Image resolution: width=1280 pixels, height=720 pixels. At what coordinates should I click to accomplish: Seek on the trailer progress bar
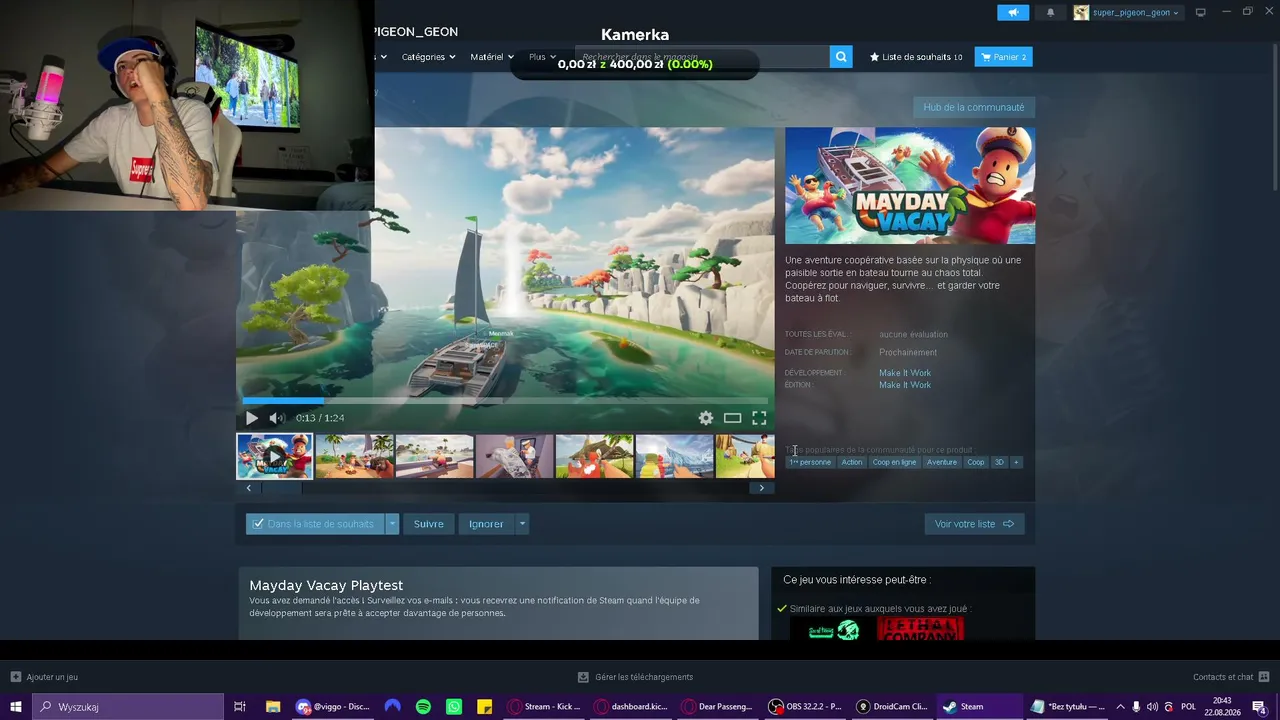click(x=505, y=401)
